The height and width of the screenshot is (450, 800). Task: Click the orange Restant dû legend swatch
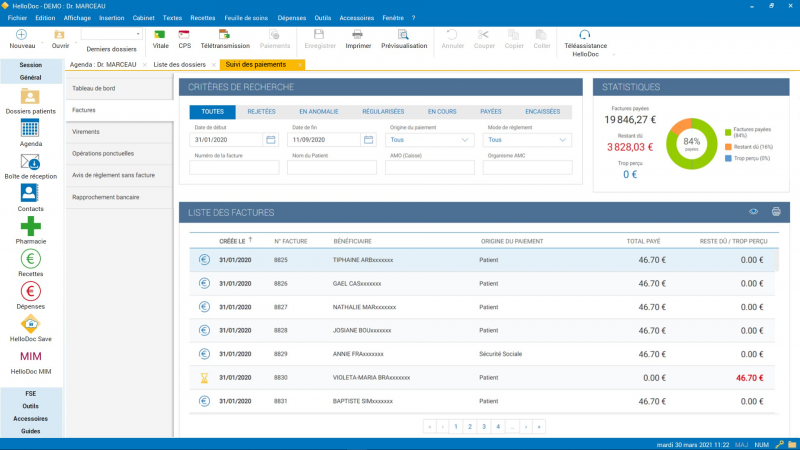pyautogui.click(x=728, y=147)
